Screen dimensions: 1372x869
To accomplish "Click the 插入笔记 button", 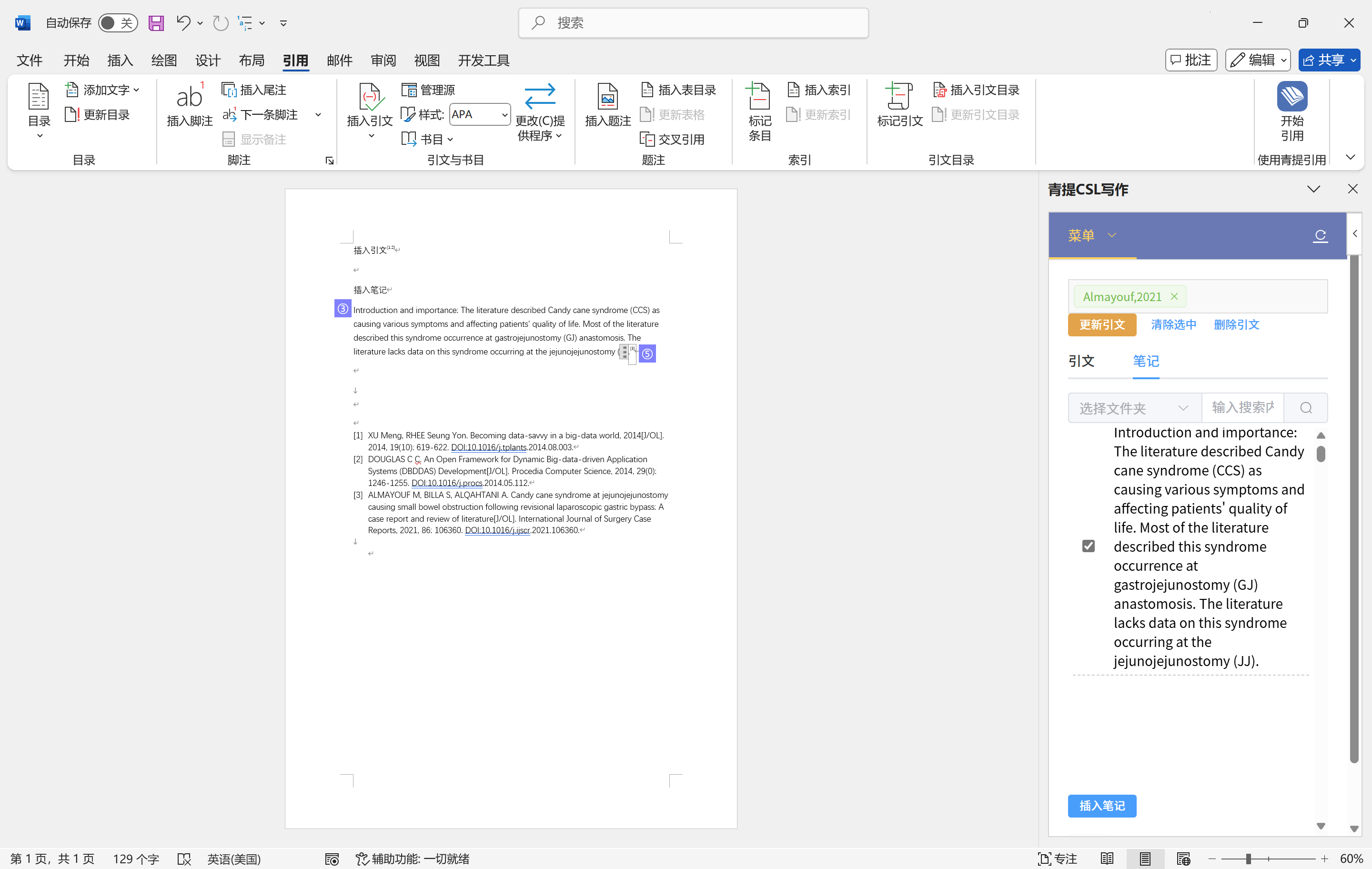I will point(1101,805).
